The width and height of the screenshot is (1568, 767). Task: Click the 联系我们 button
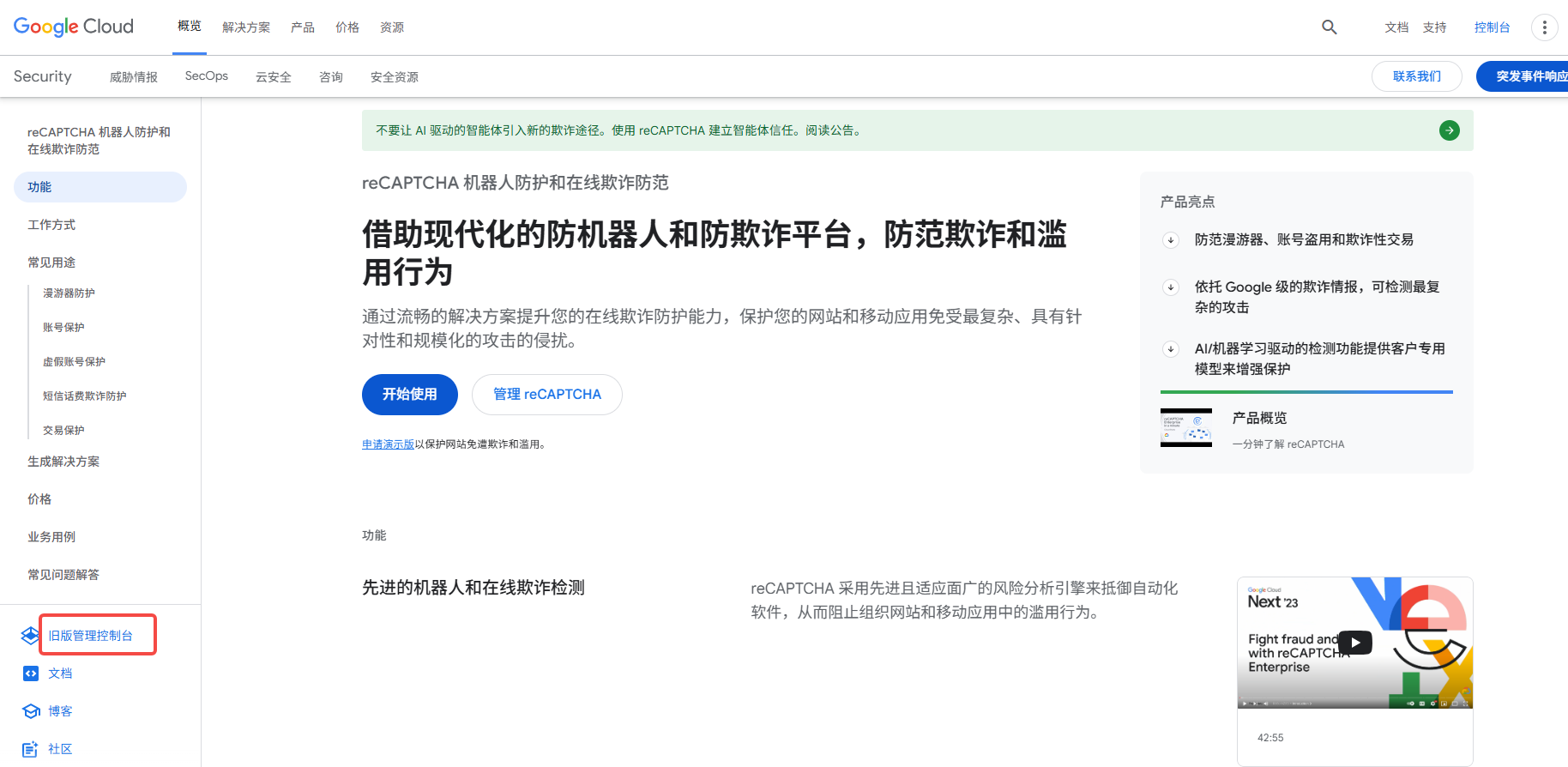(1417, 76)
